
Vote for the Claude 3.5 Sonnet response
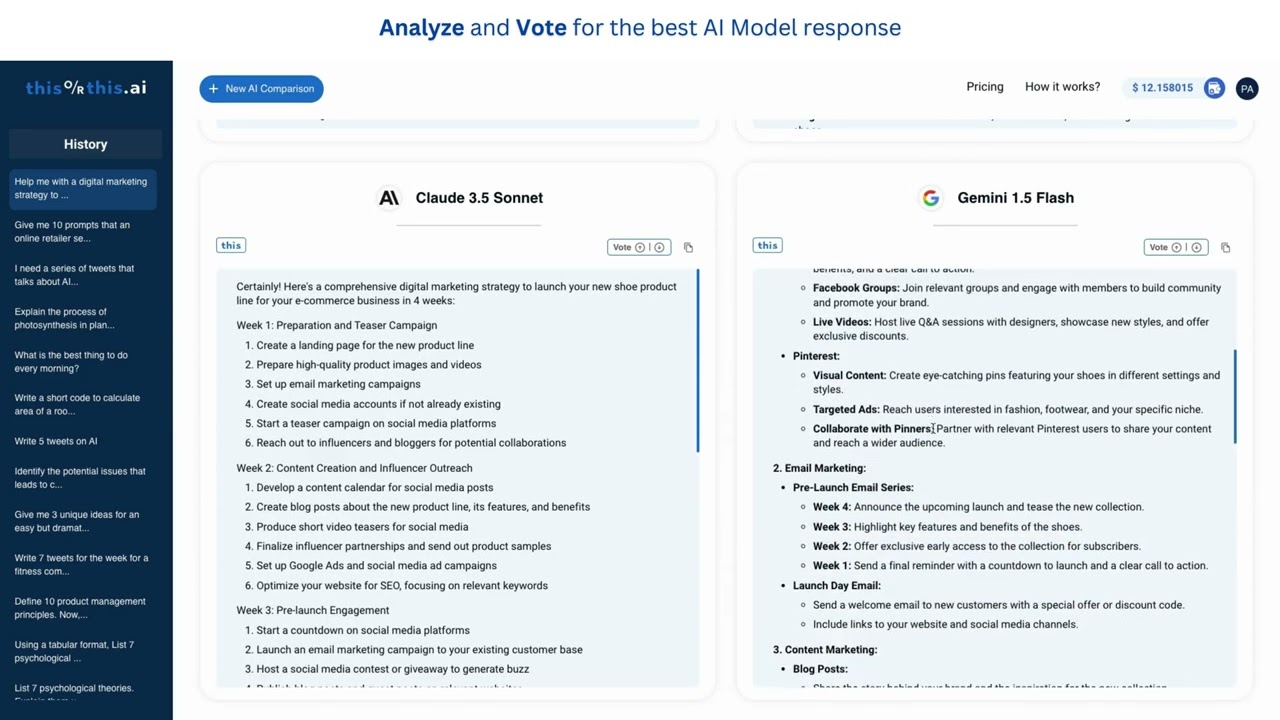(x=639, y=247)
